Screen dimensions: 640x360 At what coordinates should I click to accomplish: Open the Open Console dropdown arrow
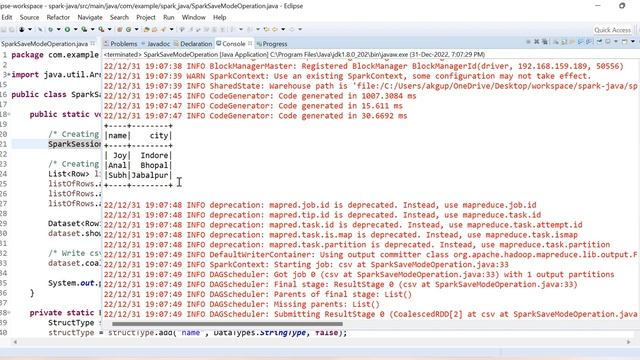click(x=633, y=42)
